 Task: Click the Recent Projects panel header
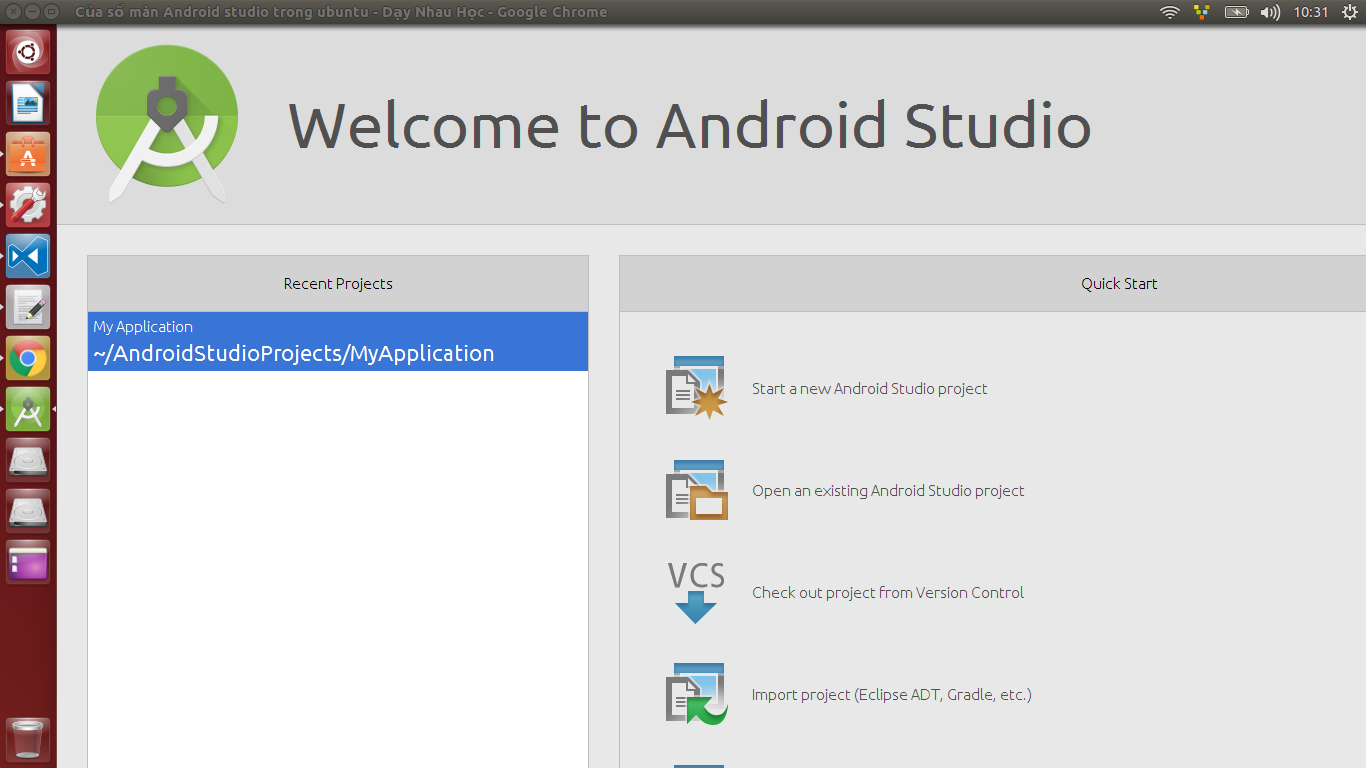tap(338, 283)
